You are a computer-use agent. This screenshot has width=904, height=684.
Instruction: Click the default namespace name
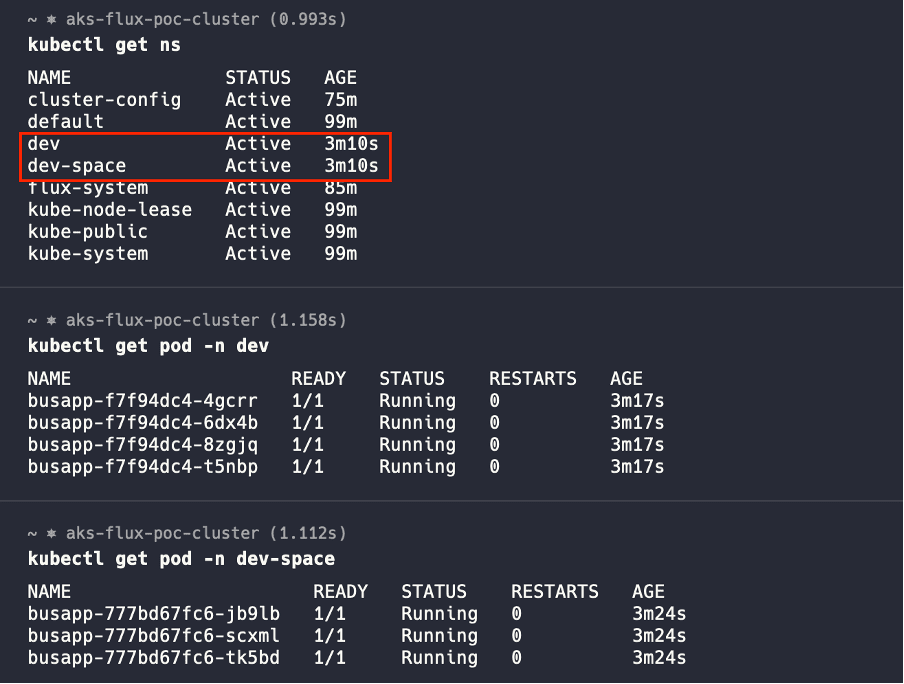66,122
